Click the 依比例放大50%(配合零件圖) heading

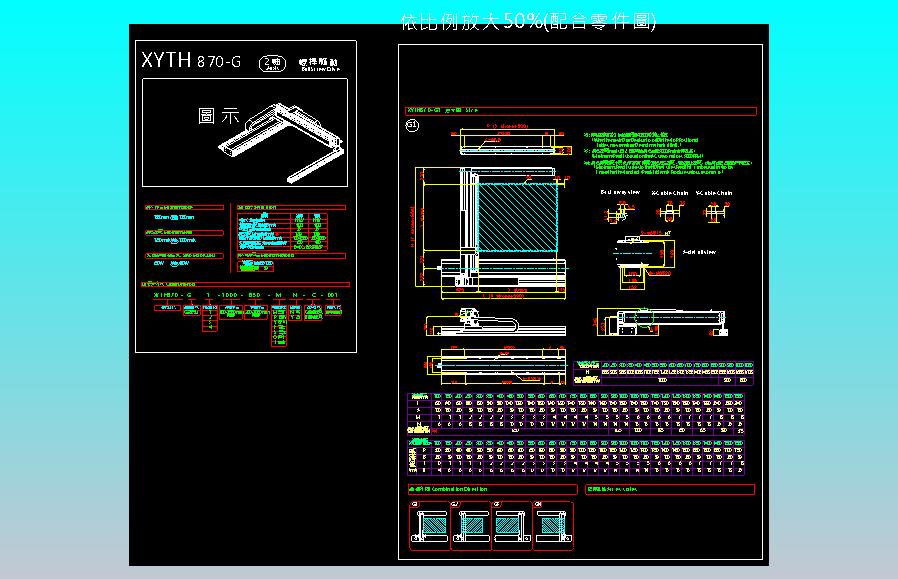528,21
